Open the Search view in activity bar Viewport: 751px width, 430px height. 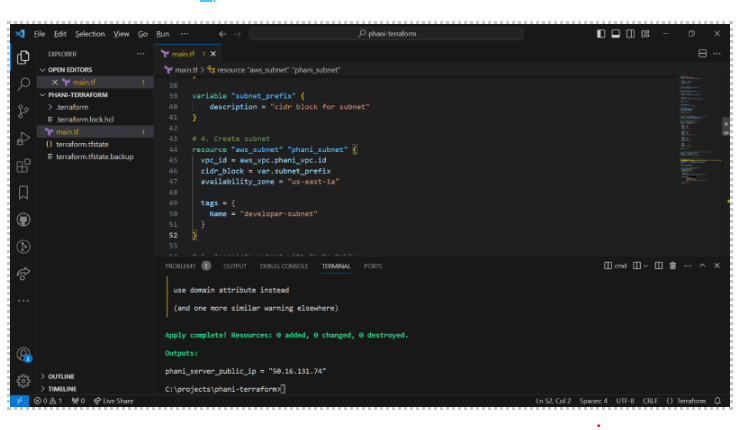(x=23, y=83)
